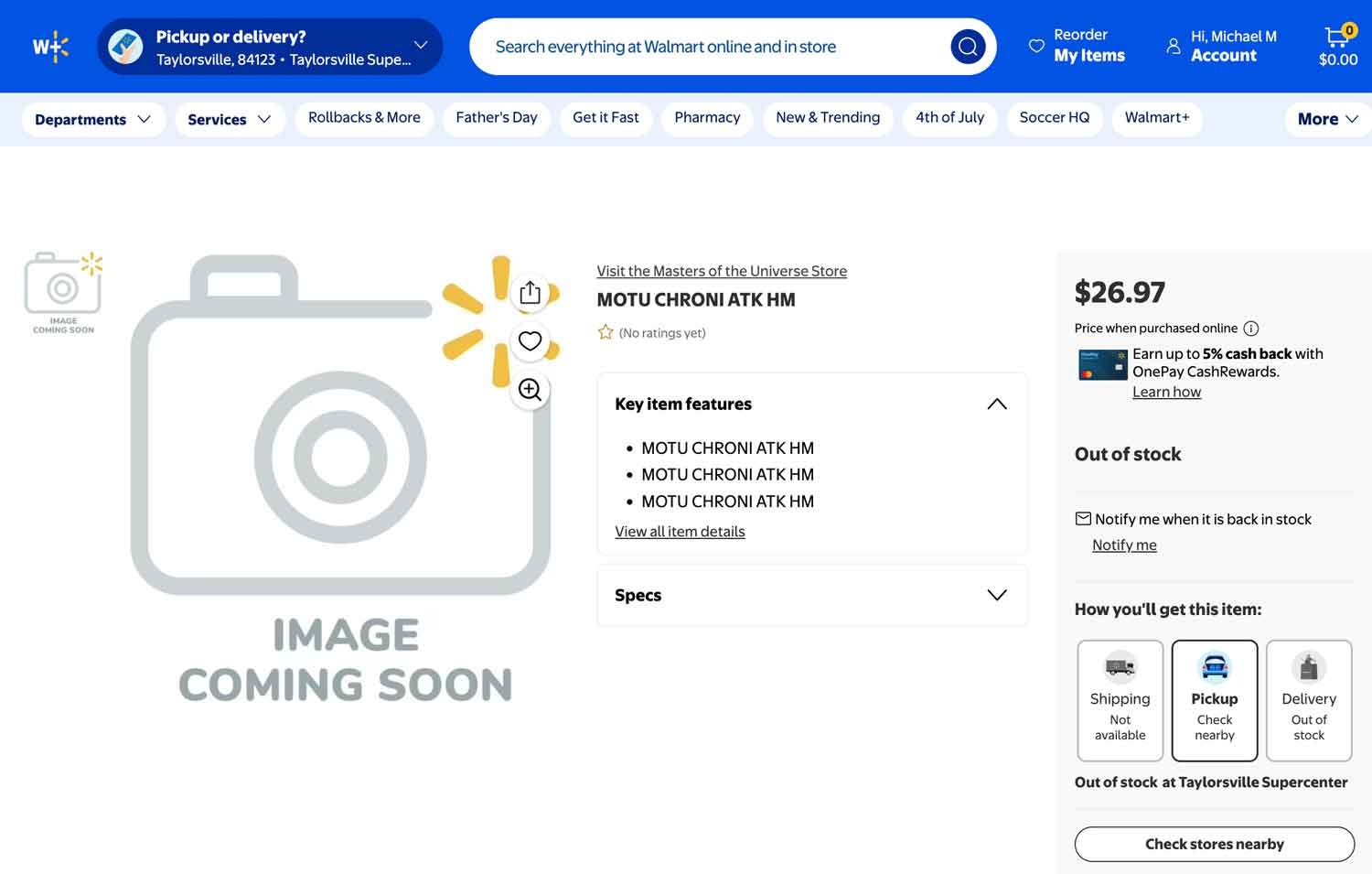
Task: Go to Rollbacks & More
Action: tap(364, 118)
